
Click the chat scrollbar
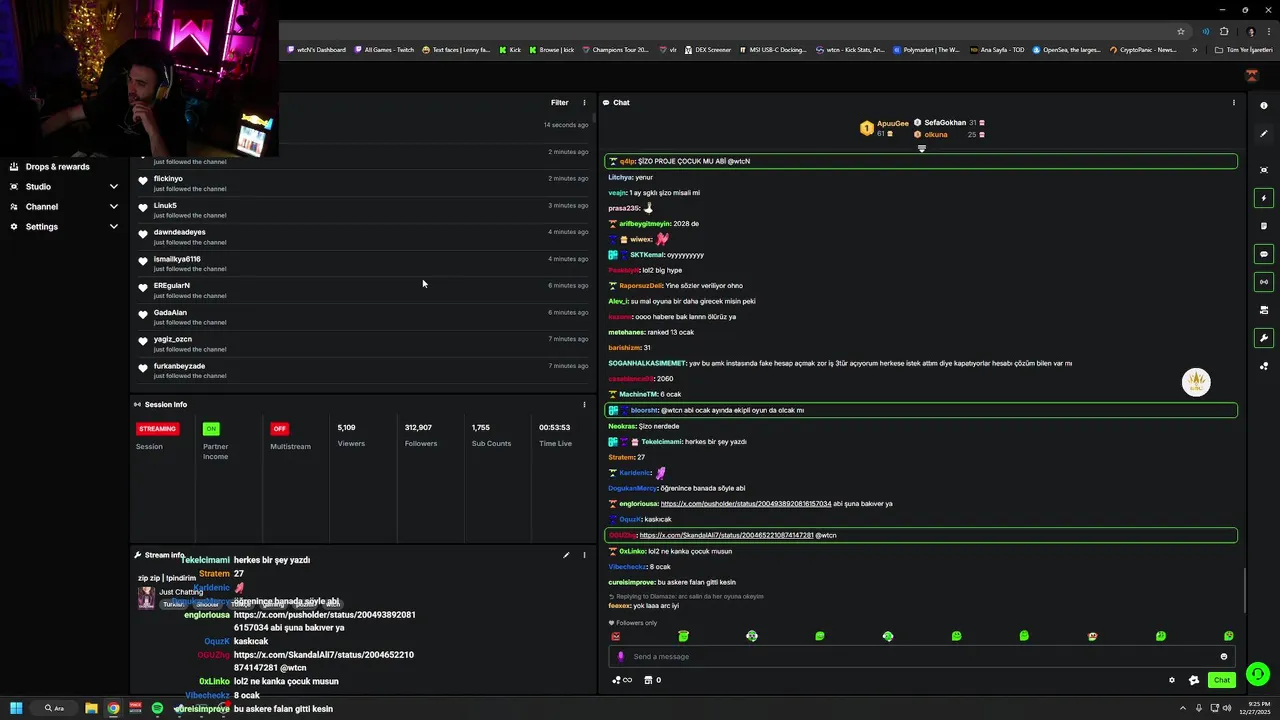click(1245, 590)
